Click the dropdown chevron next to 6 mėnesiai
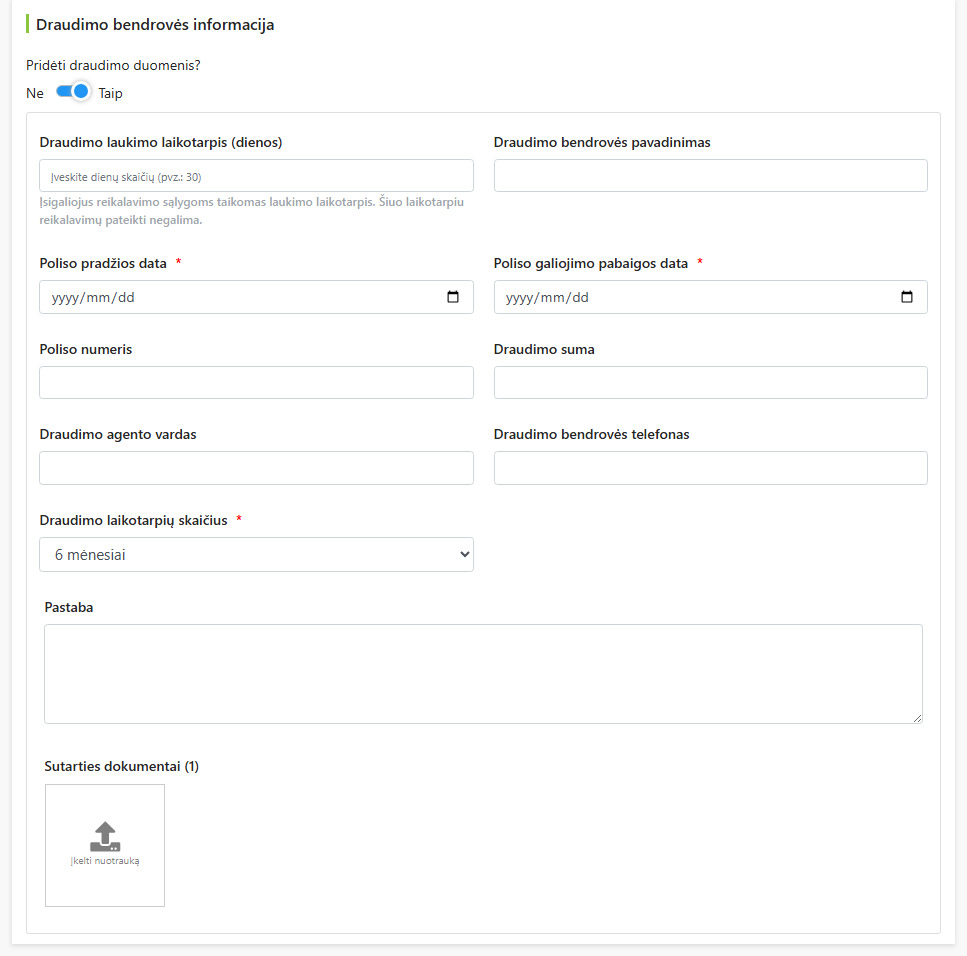This screenshot has width=967, height=956. [464, 554]
